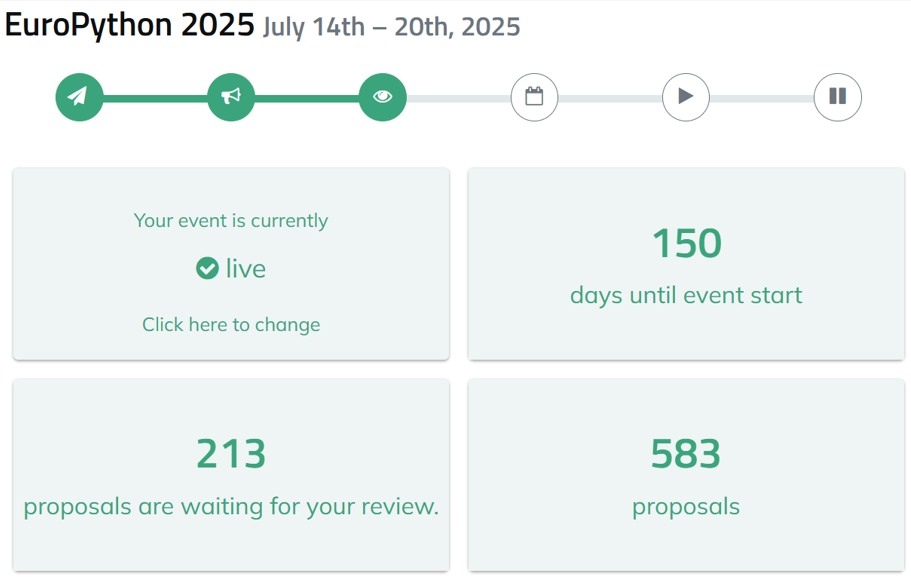The image size is (911, 579).
Task: Click the 150 days countdown number
Action: pos(686,243)
